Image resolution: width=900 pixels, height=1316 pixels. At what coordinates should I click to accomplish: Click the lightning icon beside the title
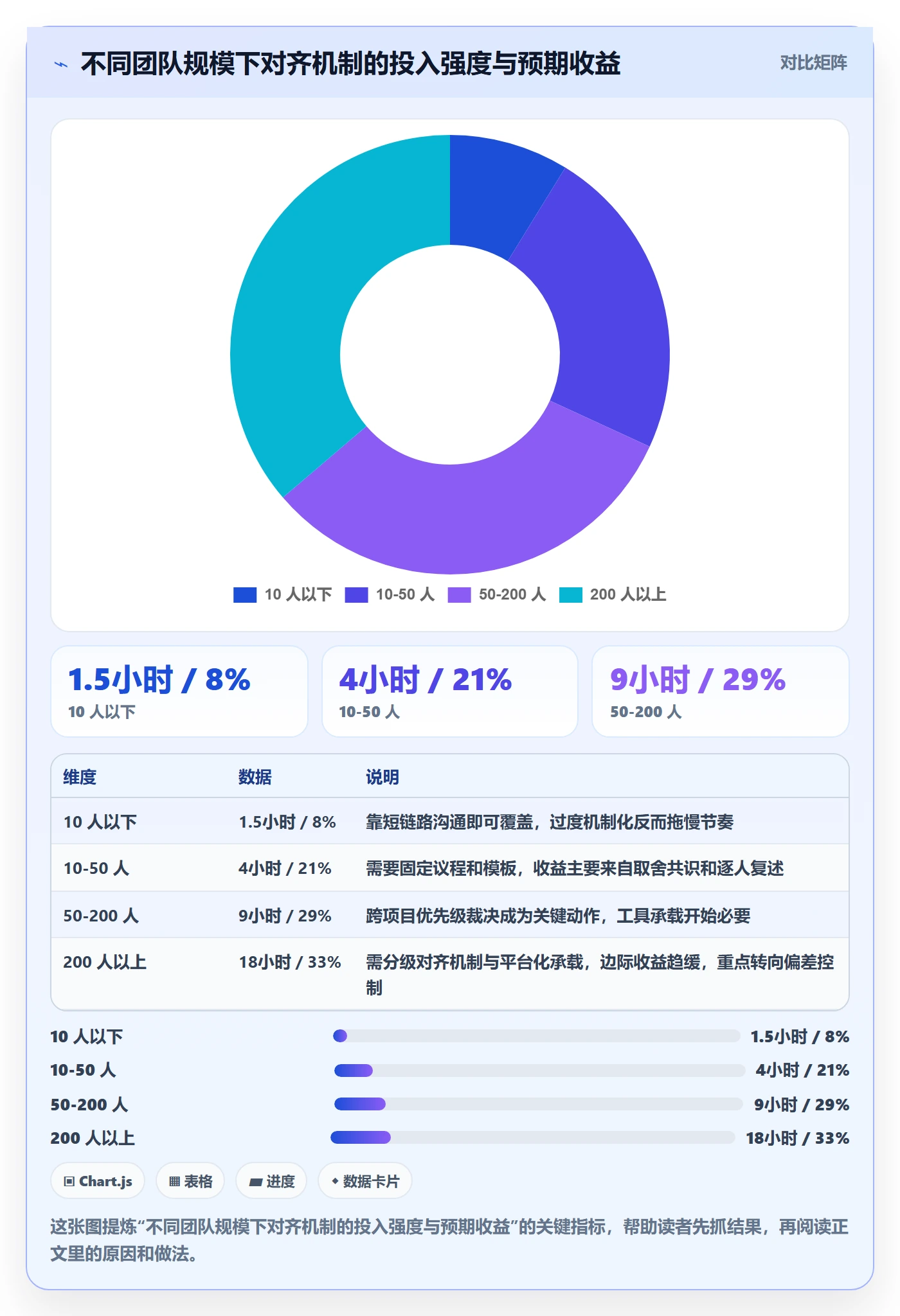tap(61, 64)
